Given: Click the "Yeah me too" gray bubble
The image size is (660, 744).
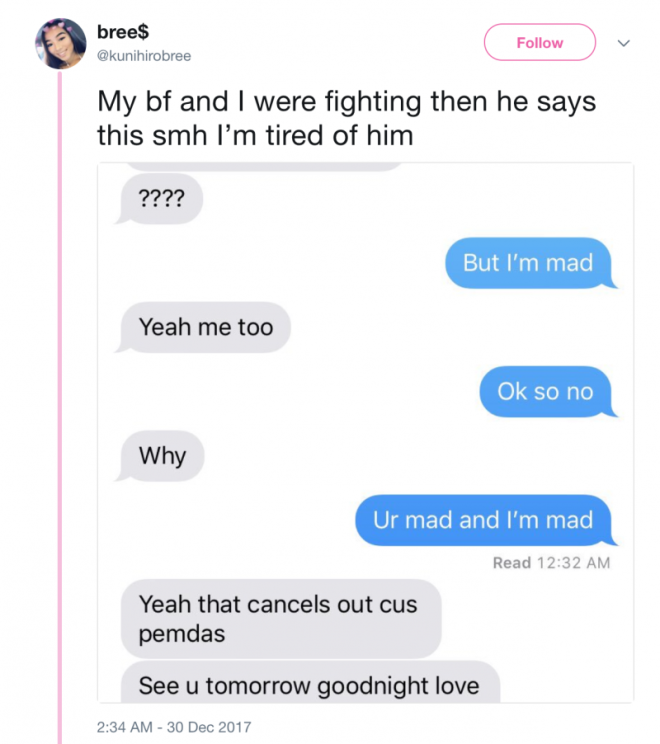Looking at the screenshot, I should tap(203, 327).
